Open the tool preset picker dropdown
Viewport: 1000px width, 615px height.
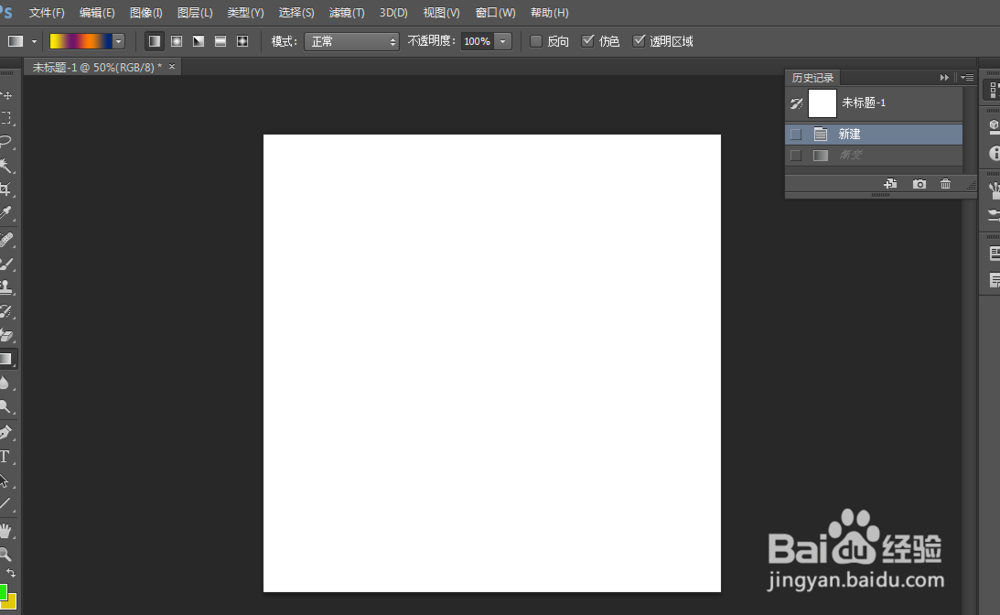click(x=34, y=41)
